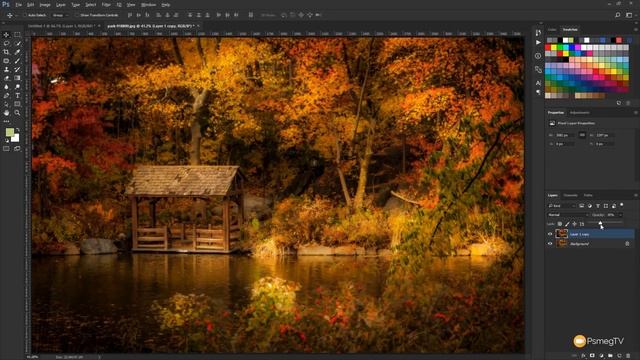The height and width of the screenshot is (360, 640).
Task: Toggle lock artboard nesting
Action: 582,224
